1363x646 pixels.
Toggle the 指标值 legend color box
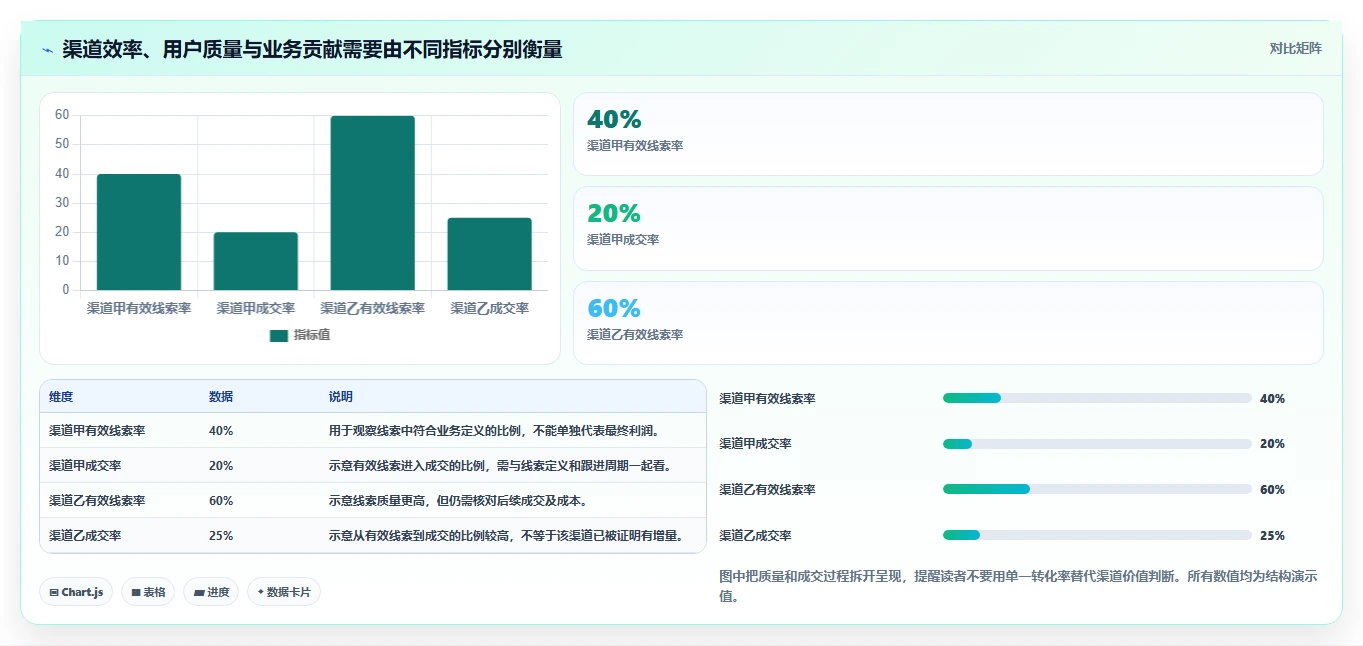click(x=279, y=335)
